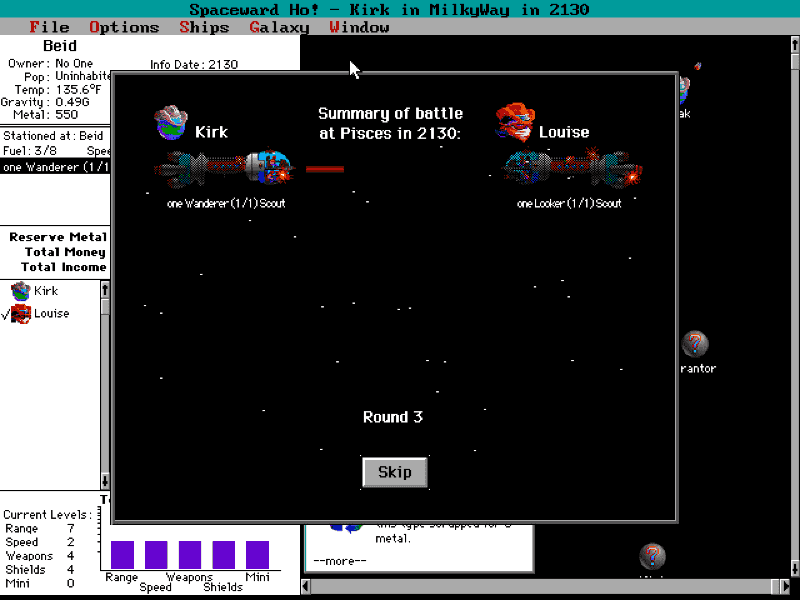The image size is (800, 600).
Task: Click the 'Current Levels:' label
Action: pyautogui.click(x=48, y=514)
